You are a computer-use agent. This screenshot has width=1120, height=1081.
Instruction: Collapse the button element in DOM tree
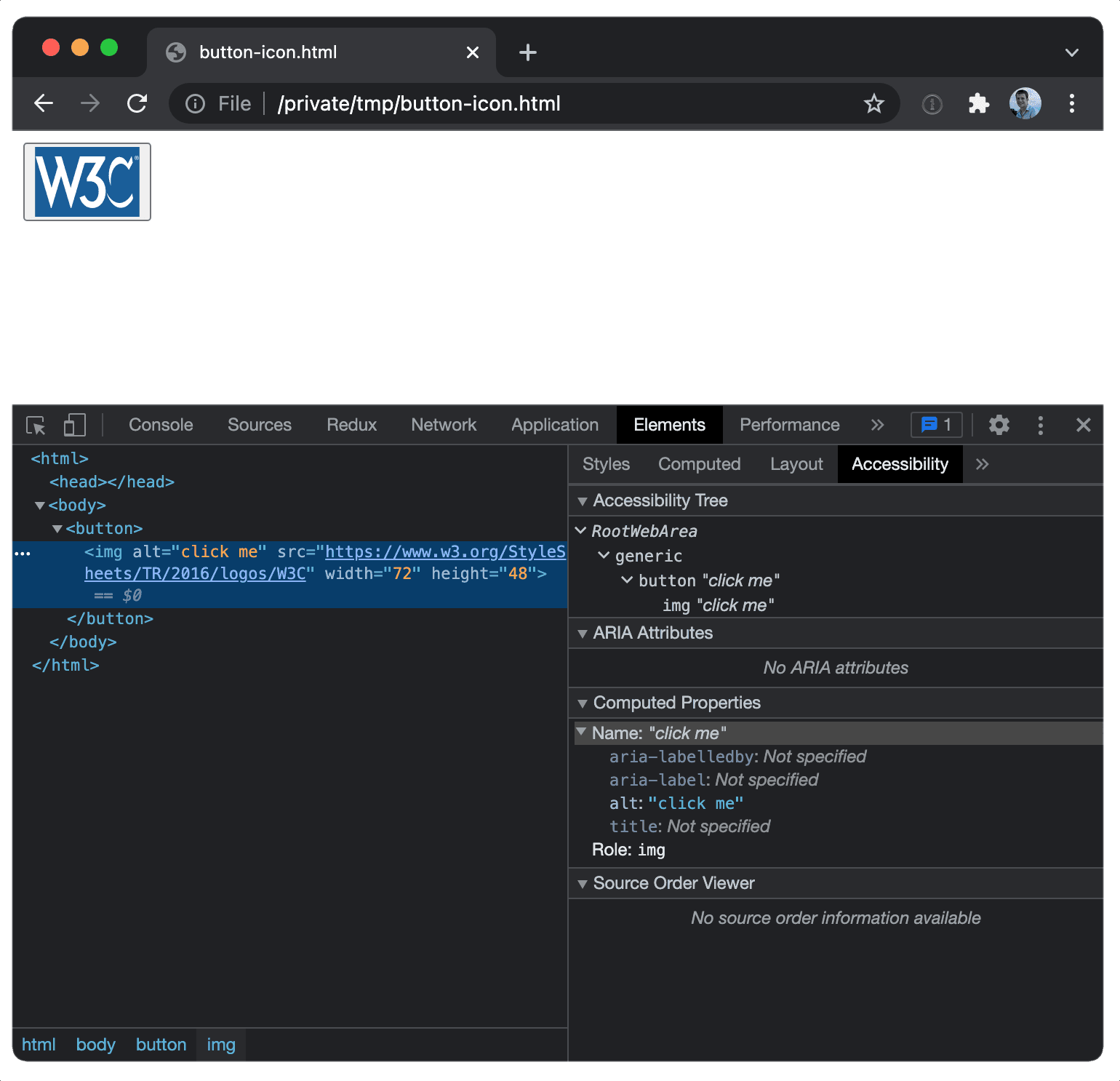[x=57, y=529]
